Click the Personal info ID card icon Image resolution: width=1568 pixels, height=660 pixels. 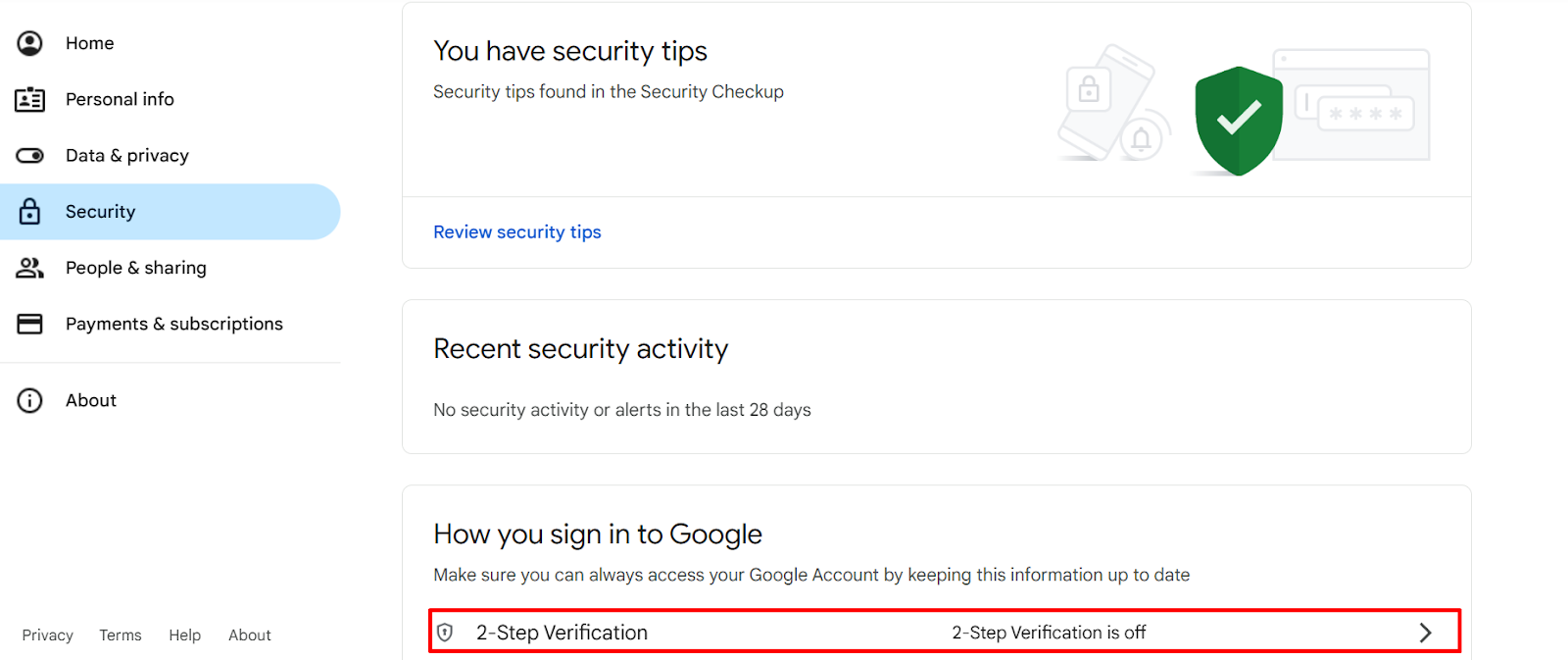(30, 99)
